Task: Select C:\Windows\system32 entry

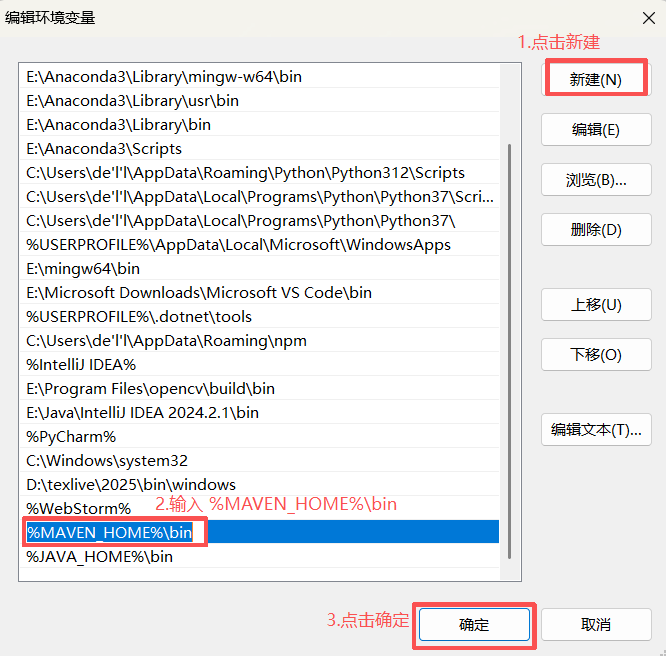Action: click(260, 461)
